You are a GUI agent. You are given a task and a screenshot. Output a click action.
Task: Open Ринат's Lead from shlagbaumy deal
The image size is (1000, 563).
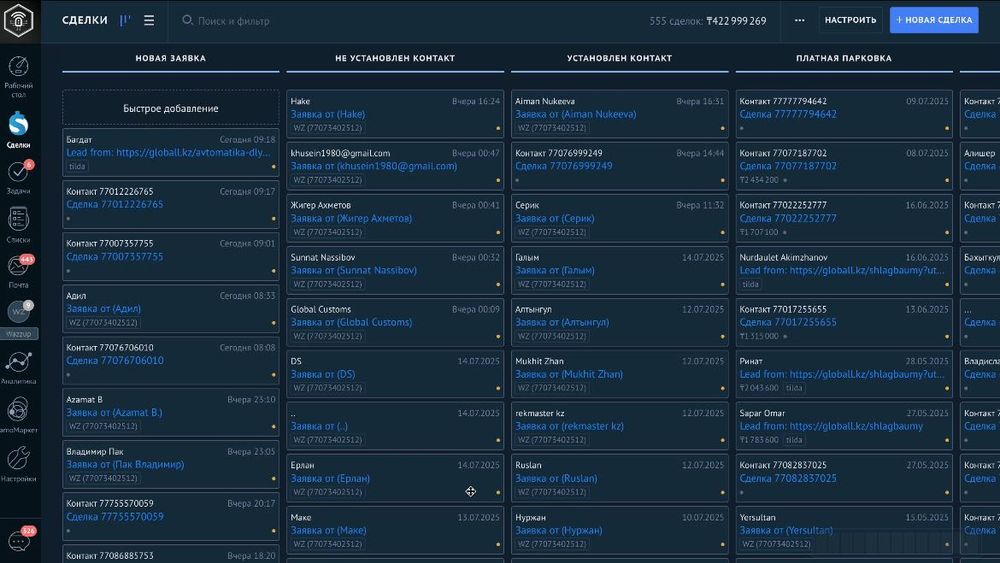tap(842, 374)
